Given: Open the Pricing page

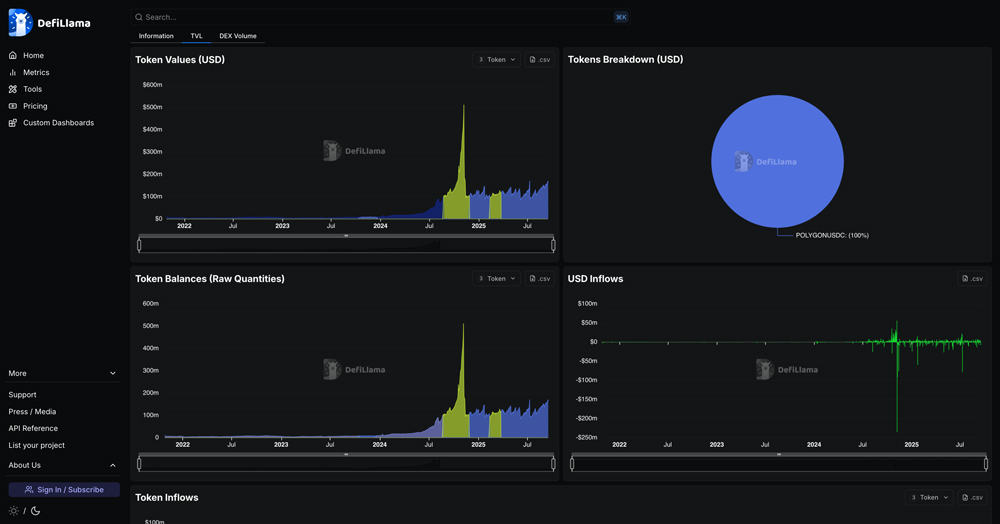Looking at the screenshot, I should (35, 106).
